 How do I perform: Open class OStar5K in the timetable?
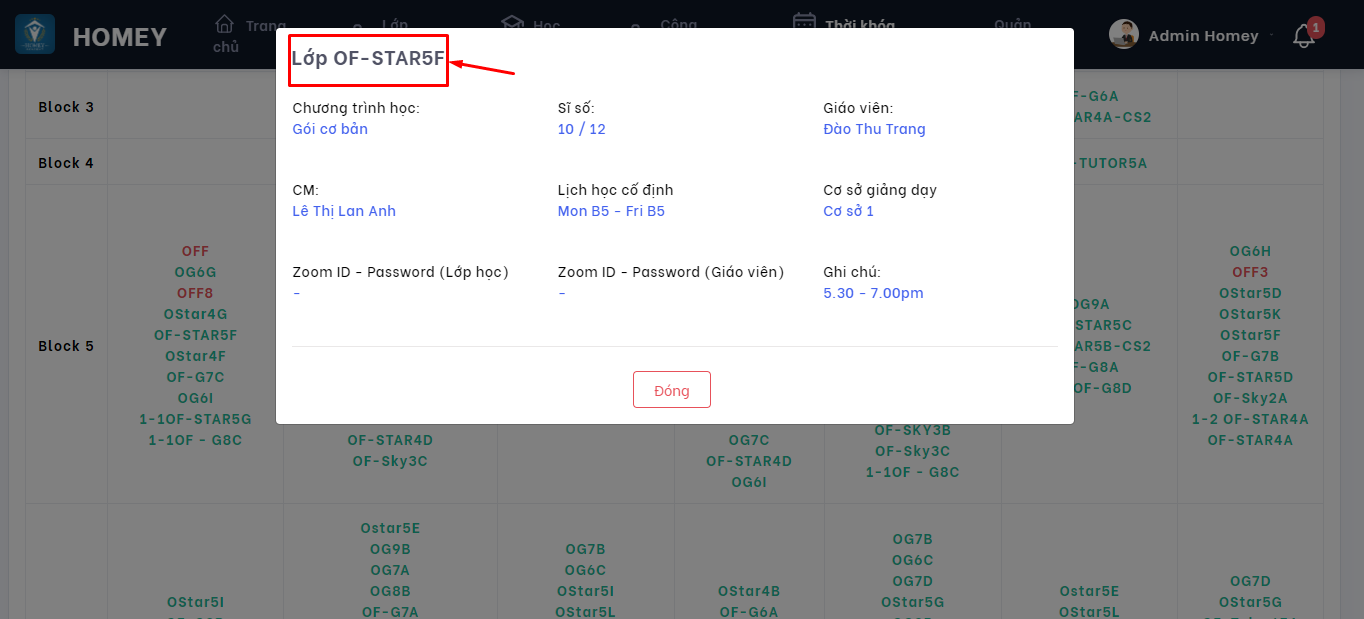1250,314
